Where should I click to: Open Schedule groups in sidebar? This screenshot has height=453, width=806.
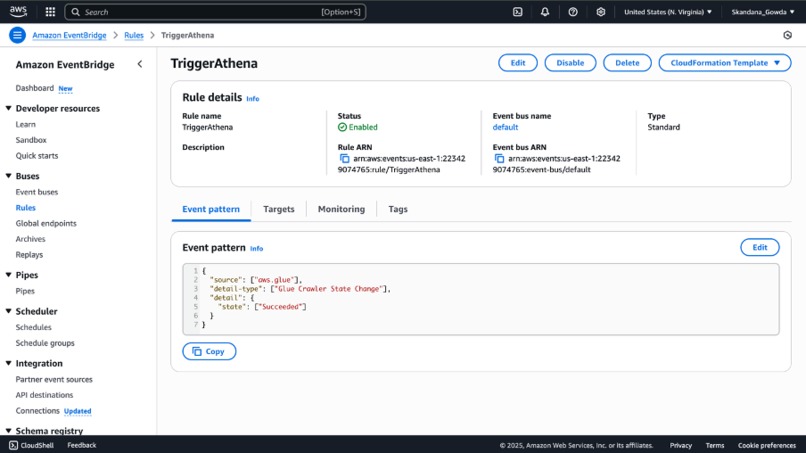(45, 343)
